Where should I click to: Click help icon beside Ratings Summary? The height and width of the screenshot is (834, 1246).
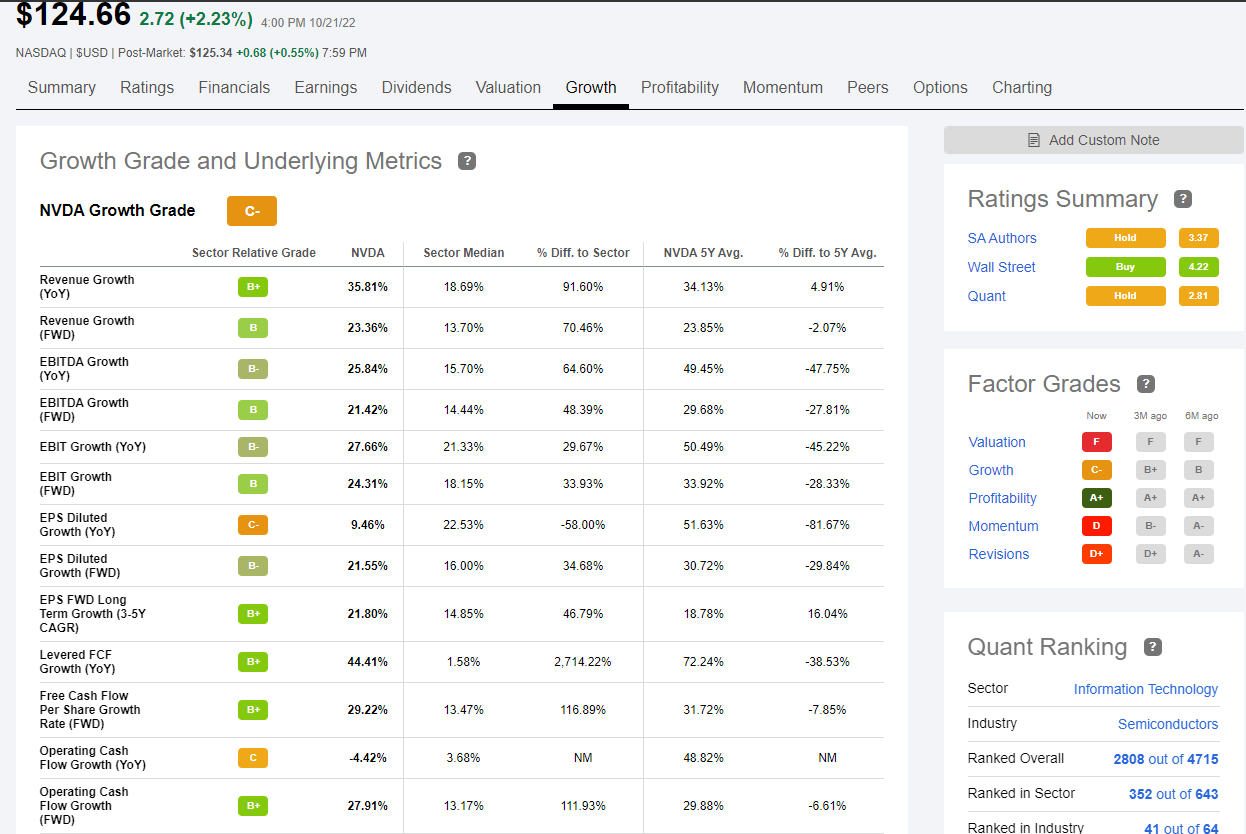click(x=1183, y=199)
